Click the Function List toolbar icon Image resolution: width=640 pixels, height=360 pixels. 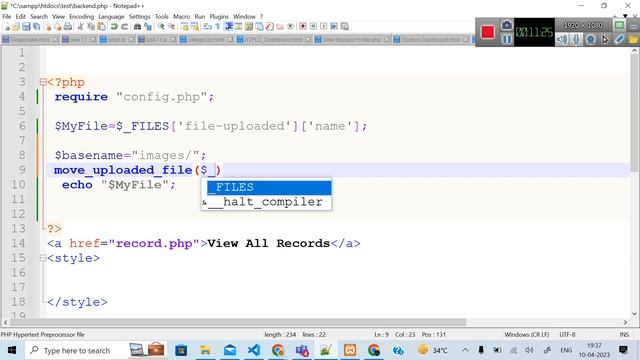click(x=269, y=27)
